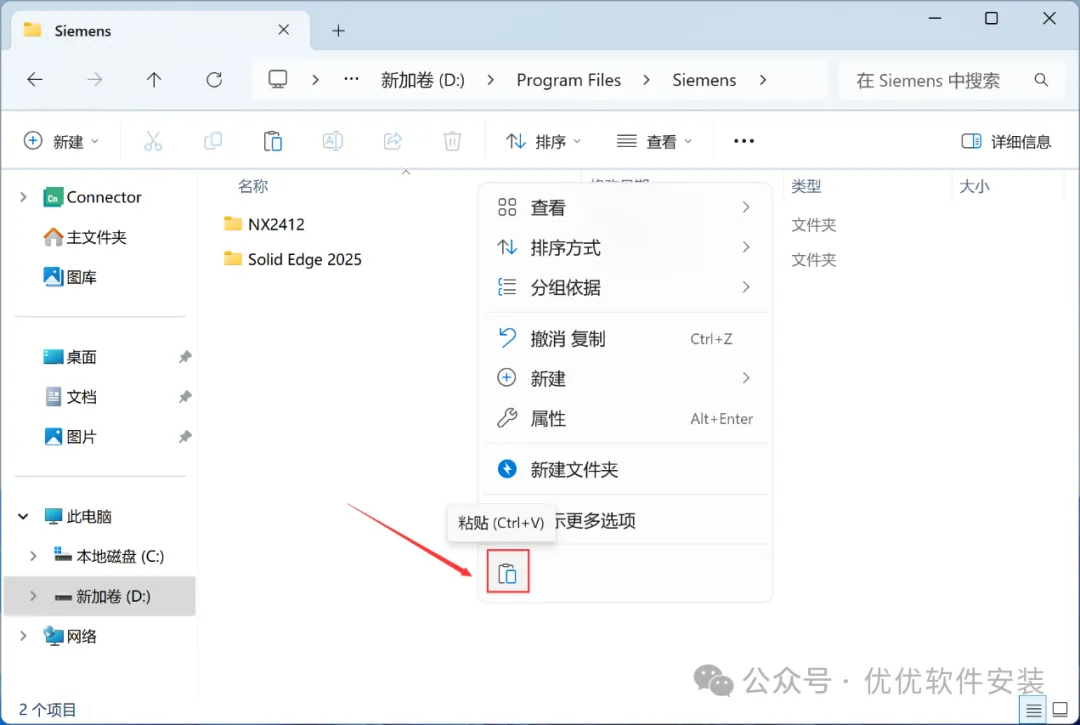The width and height of the screenshot is (1080, 725).
Task: Open 图片 pictures quick access
Action: point(70,437)
